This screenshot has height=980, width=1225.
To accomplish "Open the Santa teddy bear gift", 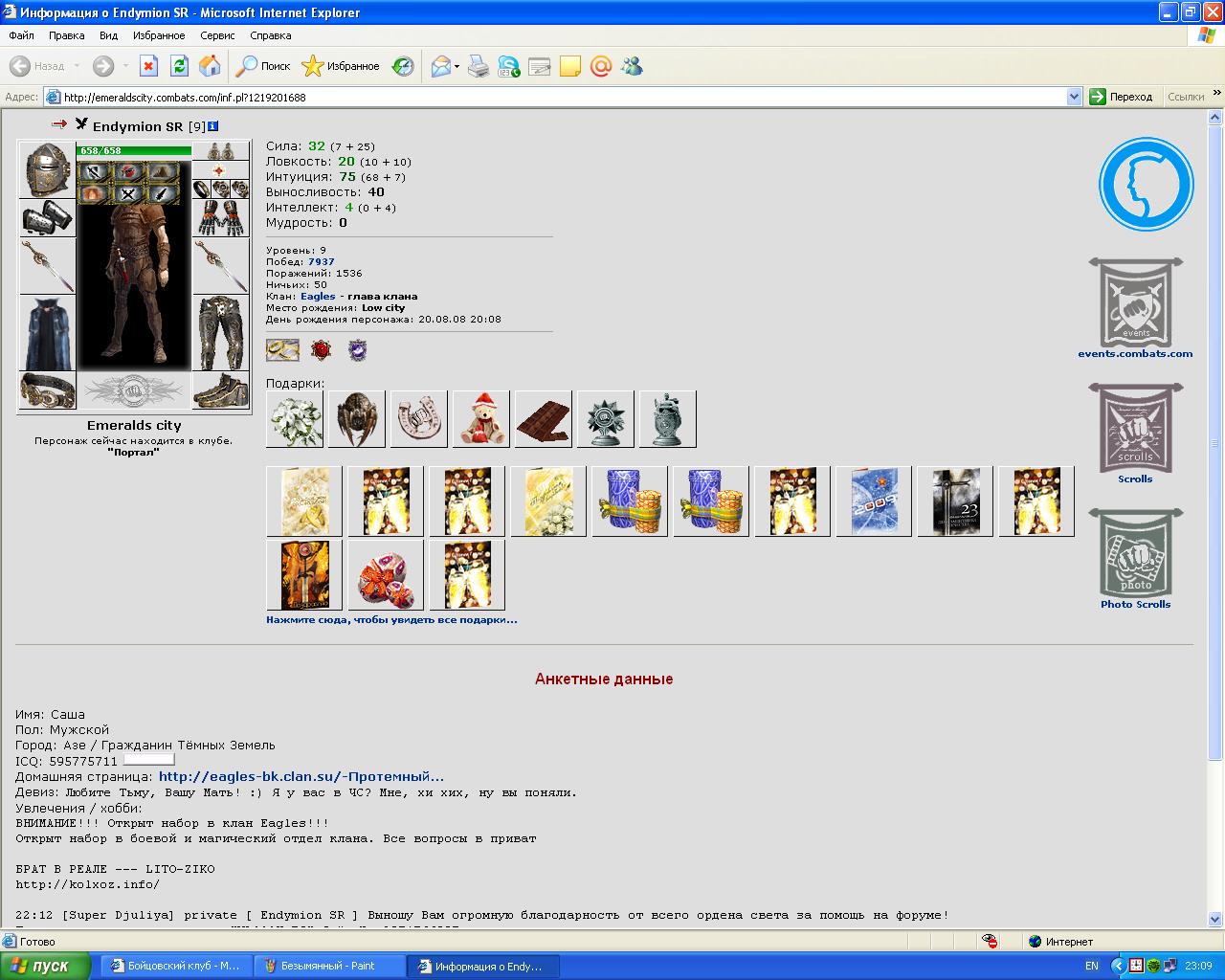I will point(481,419).
